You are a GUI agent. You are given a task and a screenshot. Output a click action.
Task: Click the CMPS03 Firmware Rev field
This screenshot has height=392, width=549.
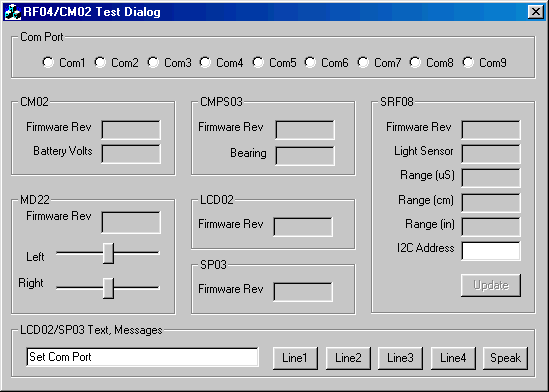305,130
